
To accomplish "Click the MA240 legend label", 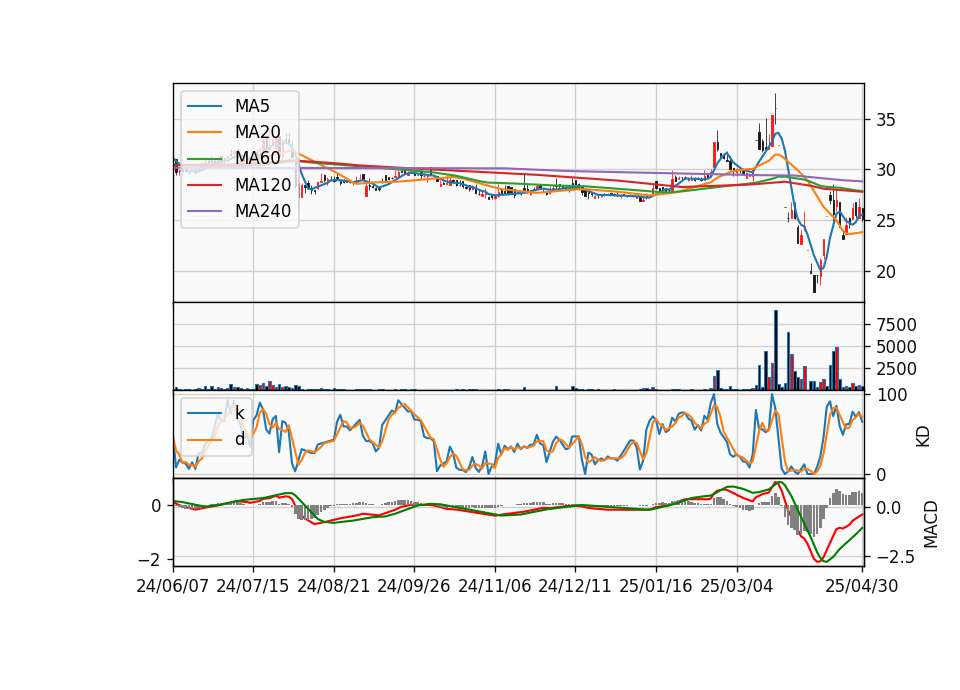I will click(263, 211).
